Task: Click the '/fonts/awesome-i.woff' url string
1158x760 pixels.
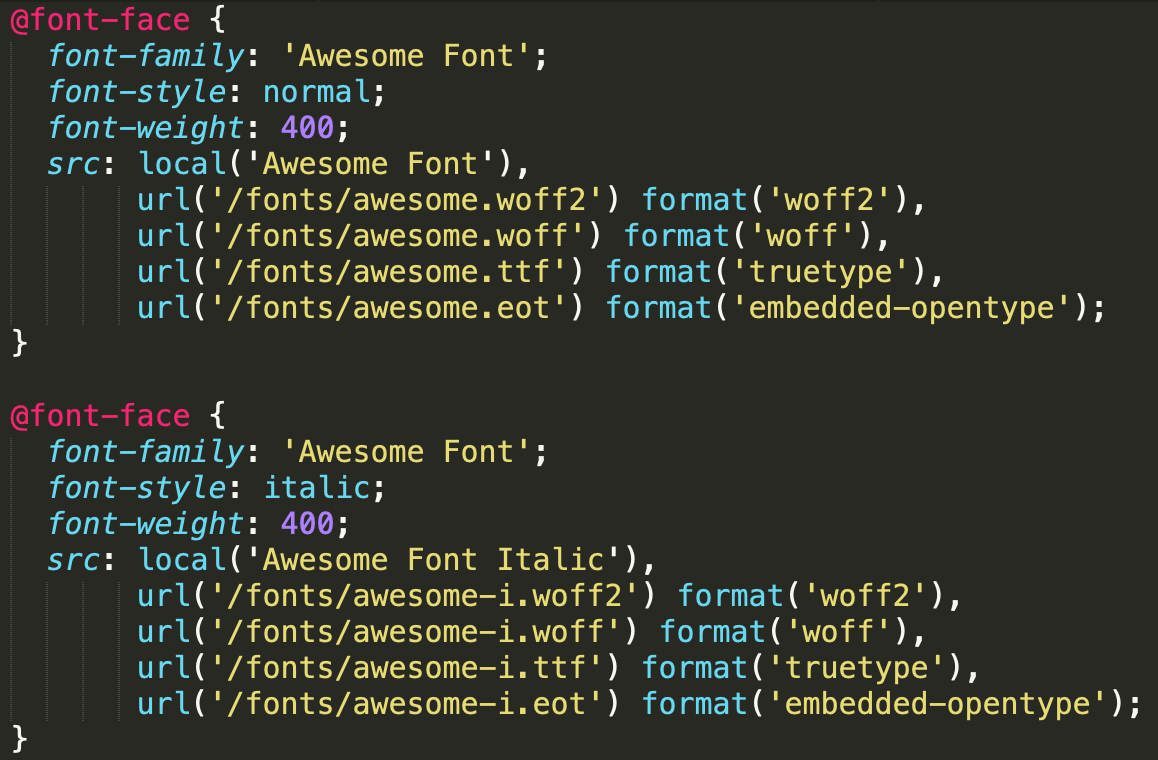Action: (x=417, y=632)
